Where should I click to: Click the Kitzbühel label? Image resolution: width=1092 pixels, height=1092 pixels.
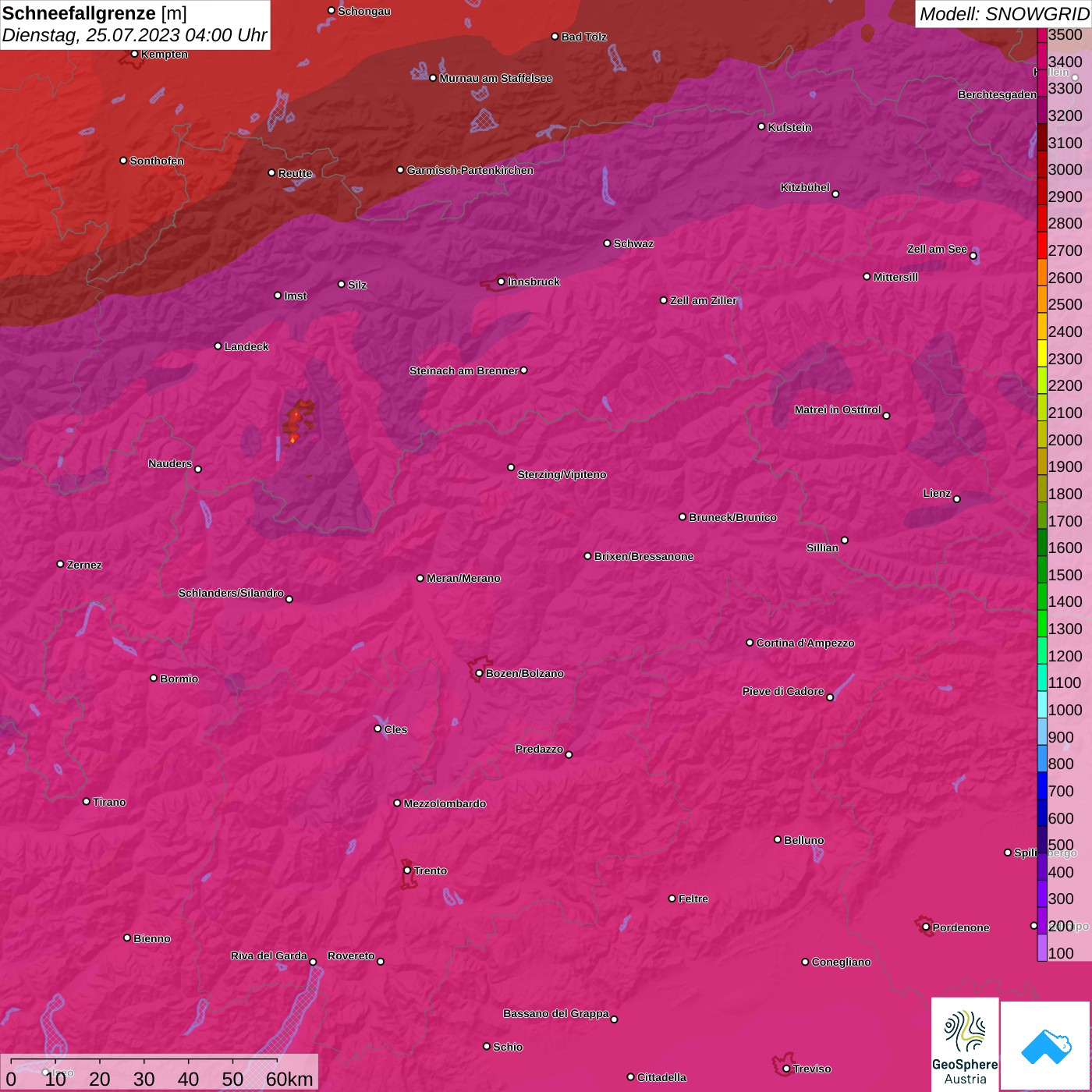pos(805,187)
